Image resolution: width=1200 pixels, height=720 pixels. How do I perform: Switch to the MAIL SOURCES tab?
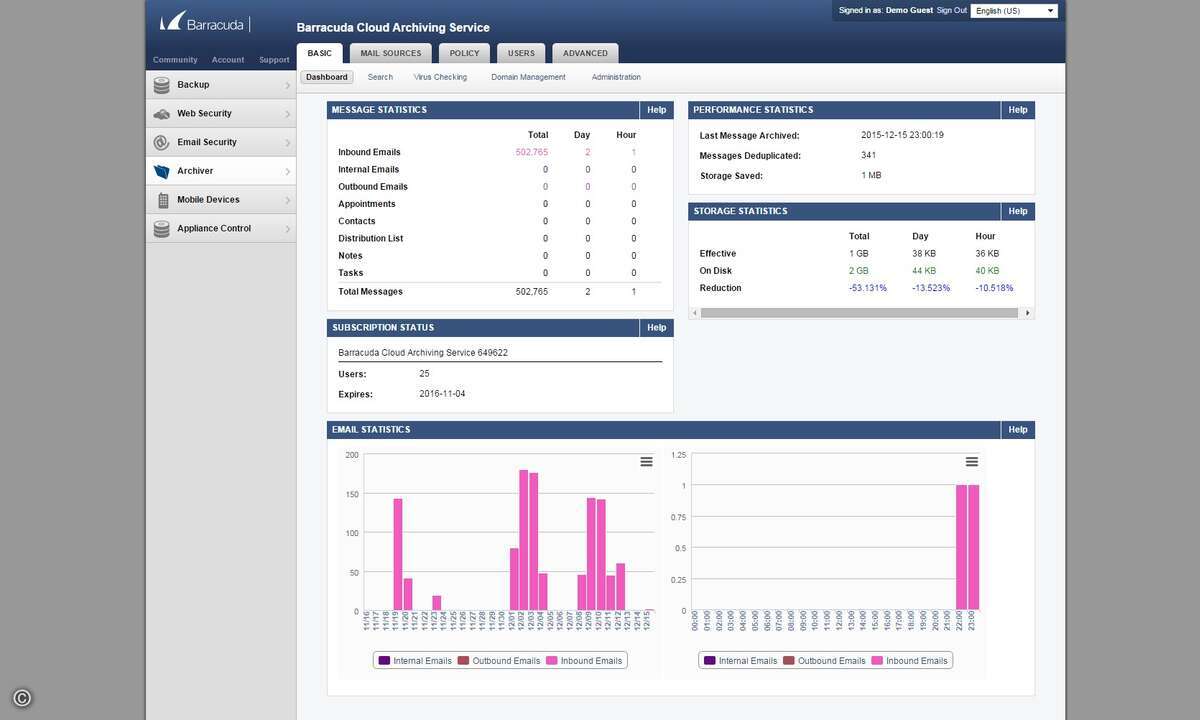coord(391,53)
